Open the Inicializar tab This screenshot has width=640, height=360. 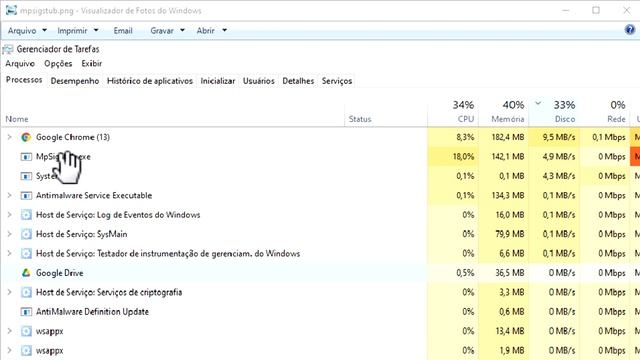tap(218, 81)
